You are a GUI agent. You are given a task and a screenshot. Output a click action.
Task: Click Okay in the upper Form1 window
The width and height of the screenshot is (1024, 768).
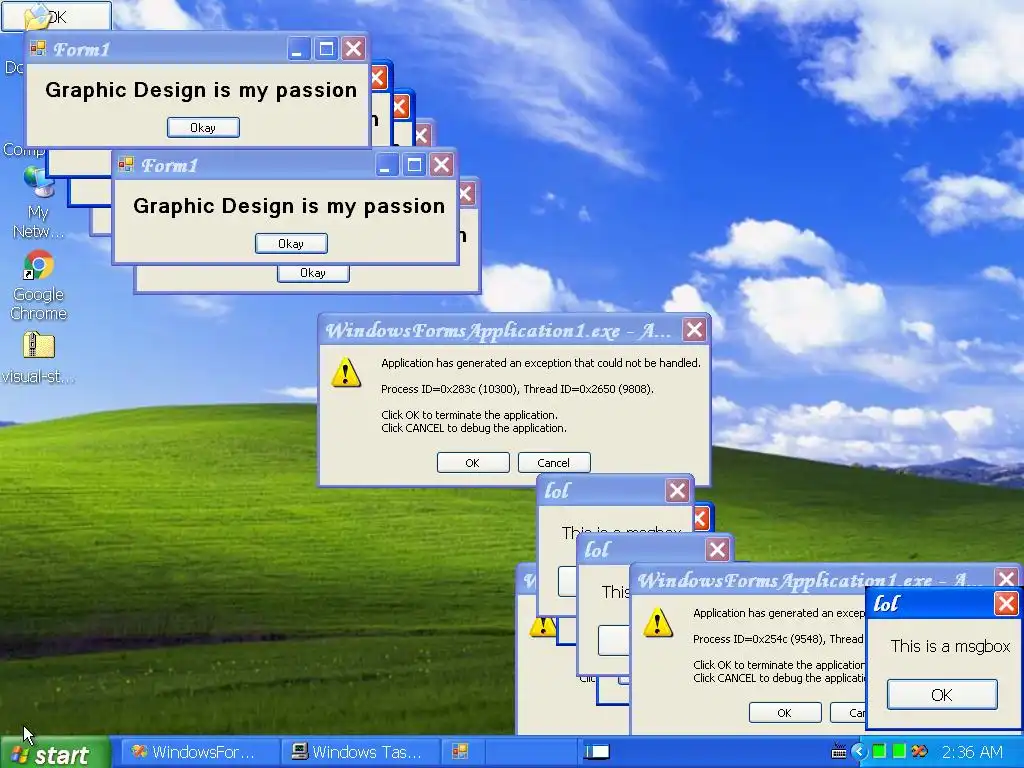203,127
